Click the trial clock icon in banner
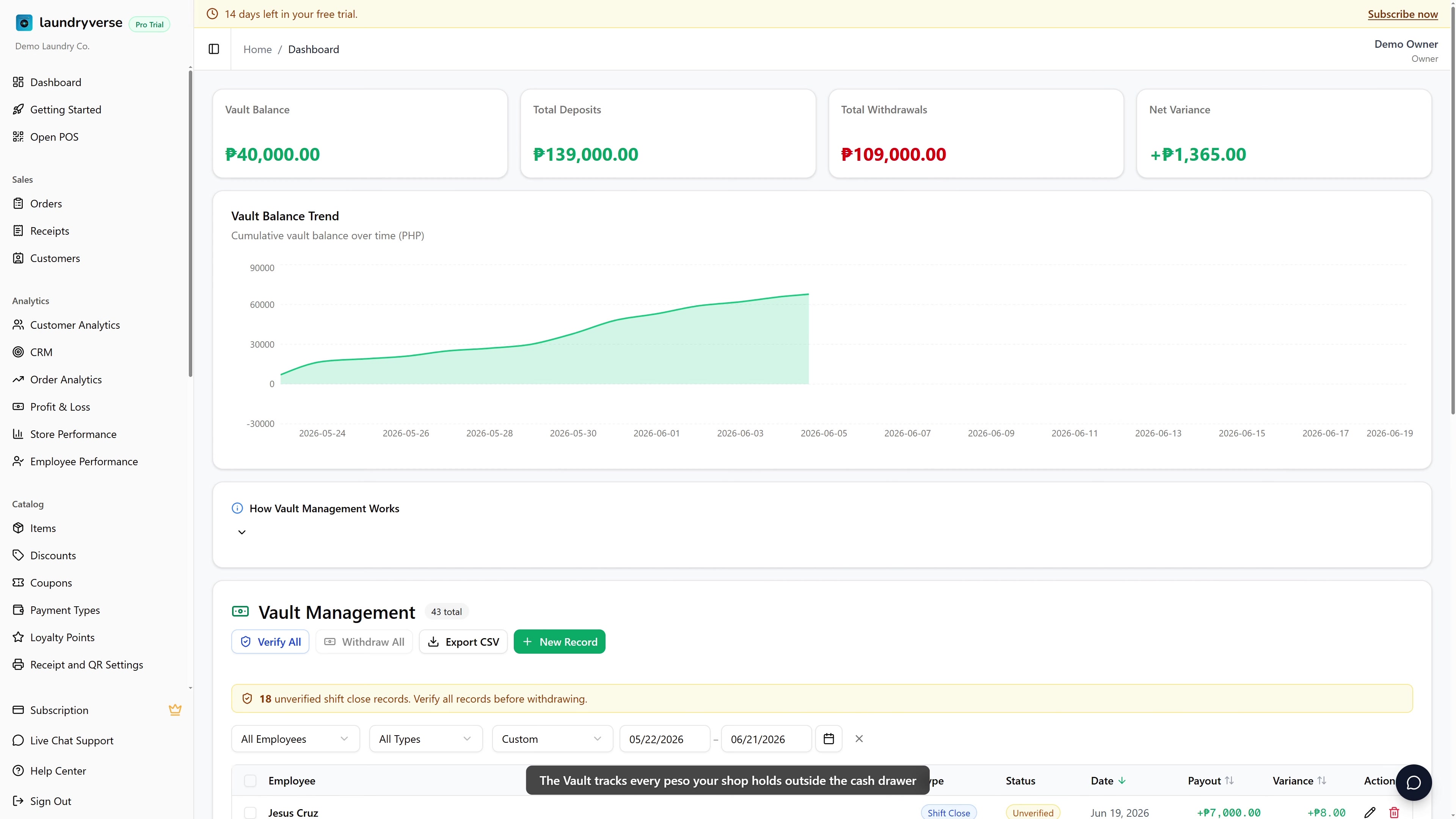 tap(212, 14)
